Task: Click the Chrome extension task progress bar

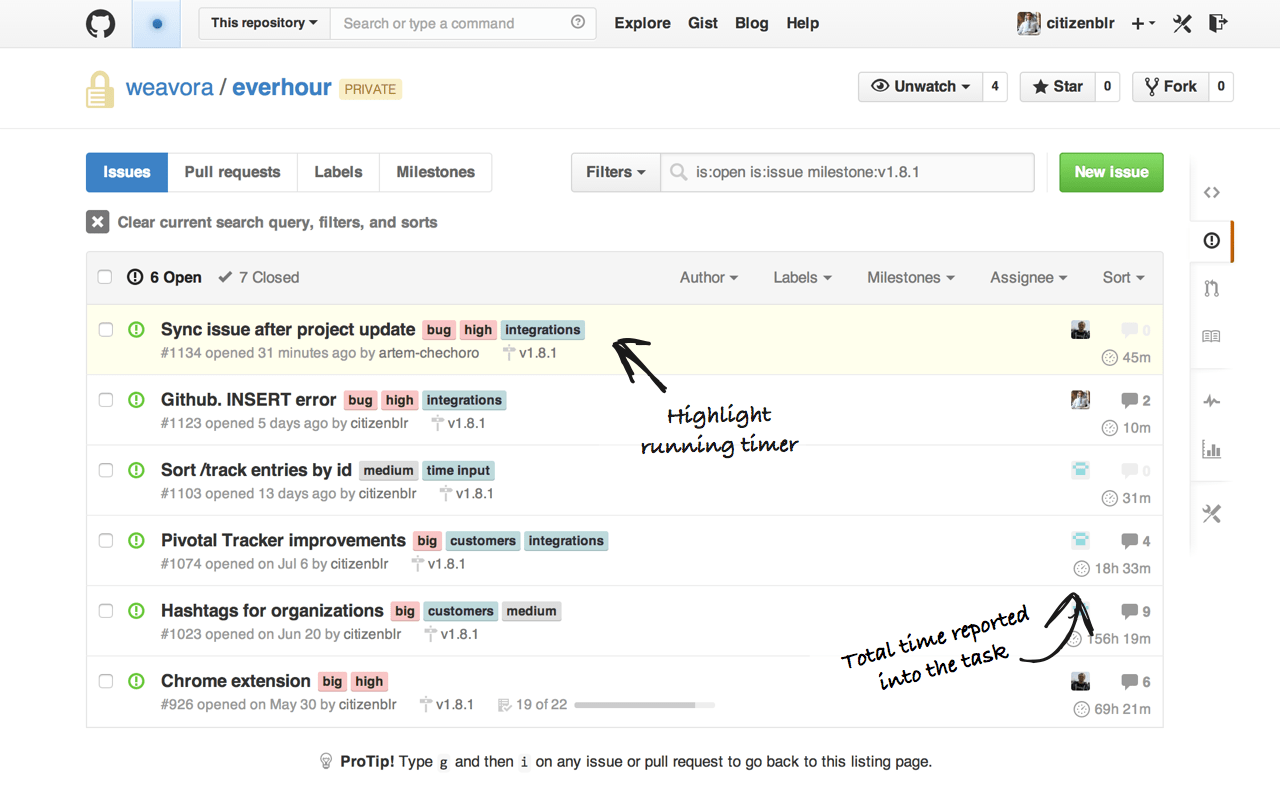Action: coord(644,705)
